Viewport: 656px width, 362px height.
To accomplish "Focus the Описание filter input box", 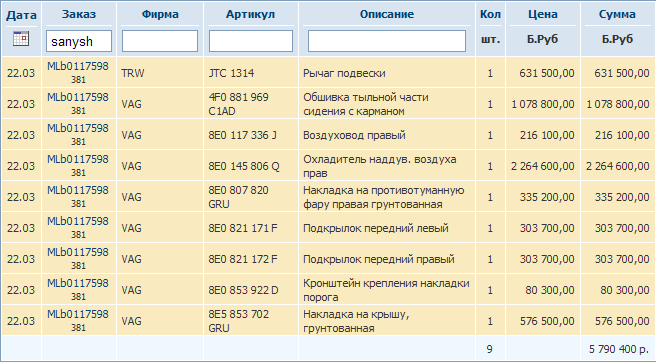I will pos(387,41).
